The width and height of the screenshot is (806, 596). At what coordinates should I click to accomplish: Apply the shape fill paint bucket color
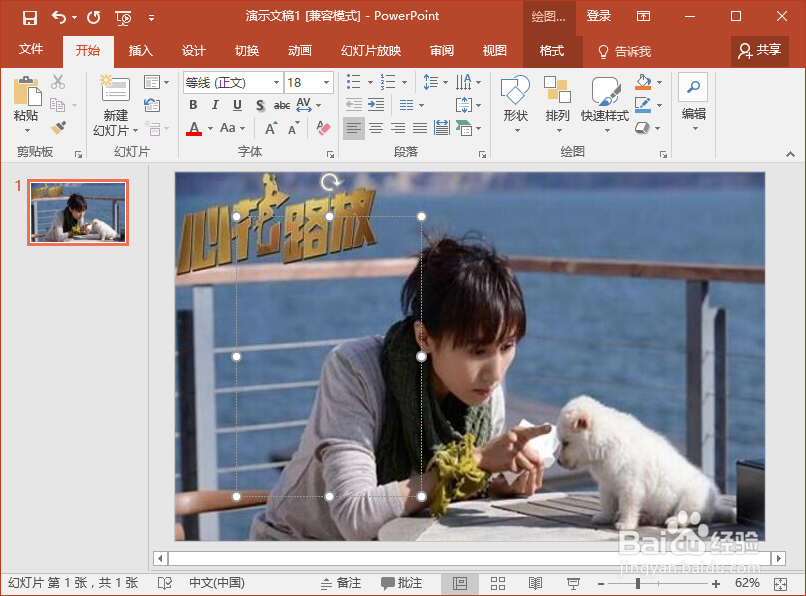(x=643, y=82)
